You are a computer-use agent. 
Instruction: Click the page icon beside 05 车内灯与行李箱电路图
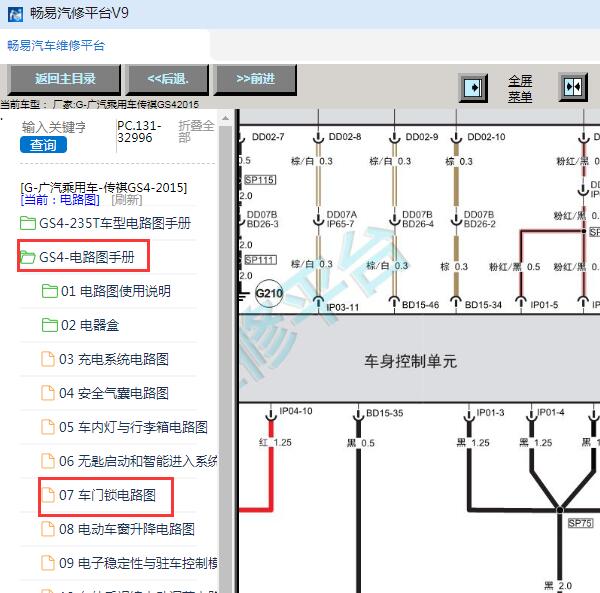tap(48, 427)
